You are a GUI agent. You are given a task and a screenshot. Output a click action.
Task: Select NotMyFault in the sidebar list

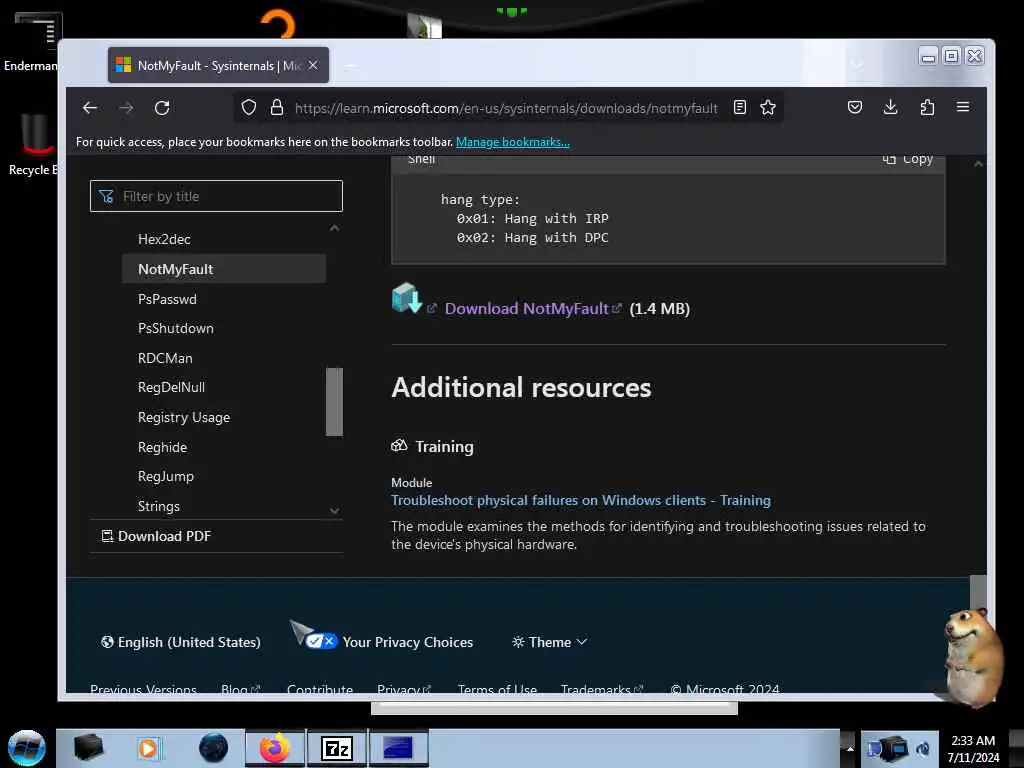pyautogui.click(x=223, y=269)
